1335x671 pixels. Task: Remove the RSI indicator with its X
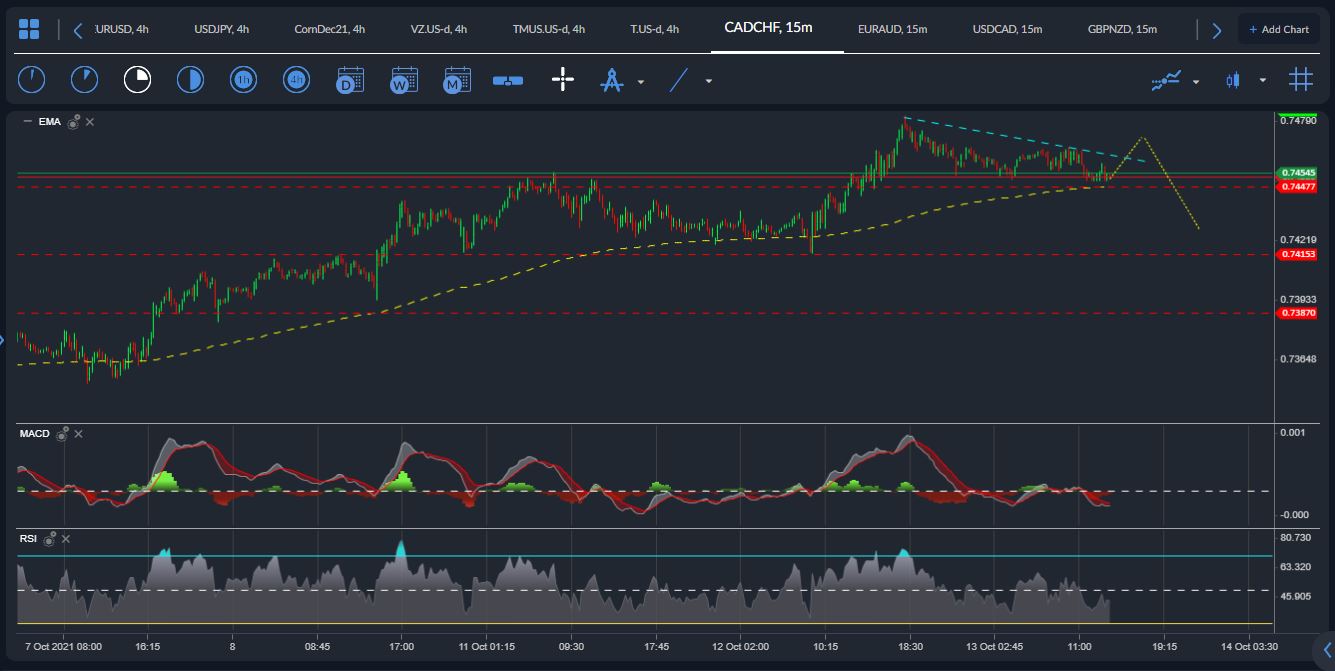(x=64, y=538)
